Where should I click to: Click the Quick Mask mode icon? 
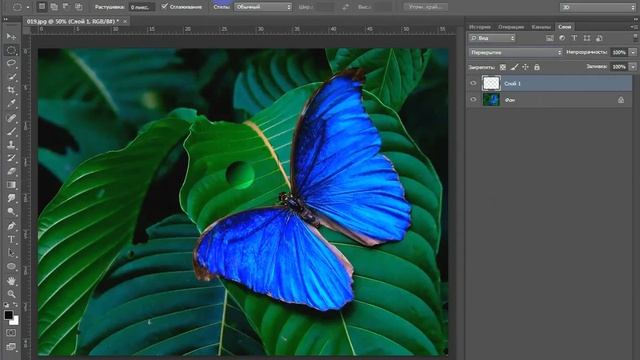pos(11,333)
